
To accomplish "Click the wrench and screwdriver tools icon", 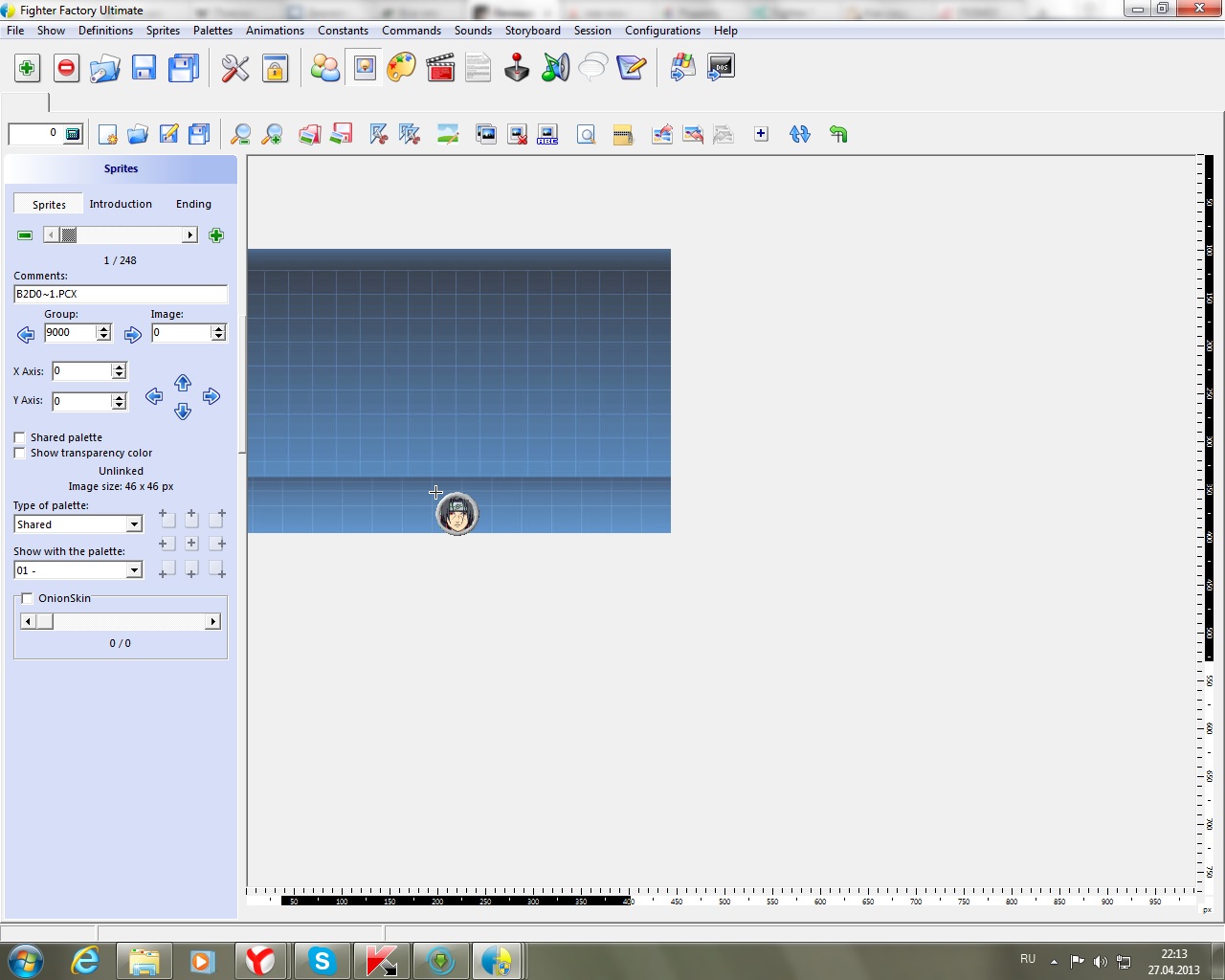I will [x=235, y=68].
